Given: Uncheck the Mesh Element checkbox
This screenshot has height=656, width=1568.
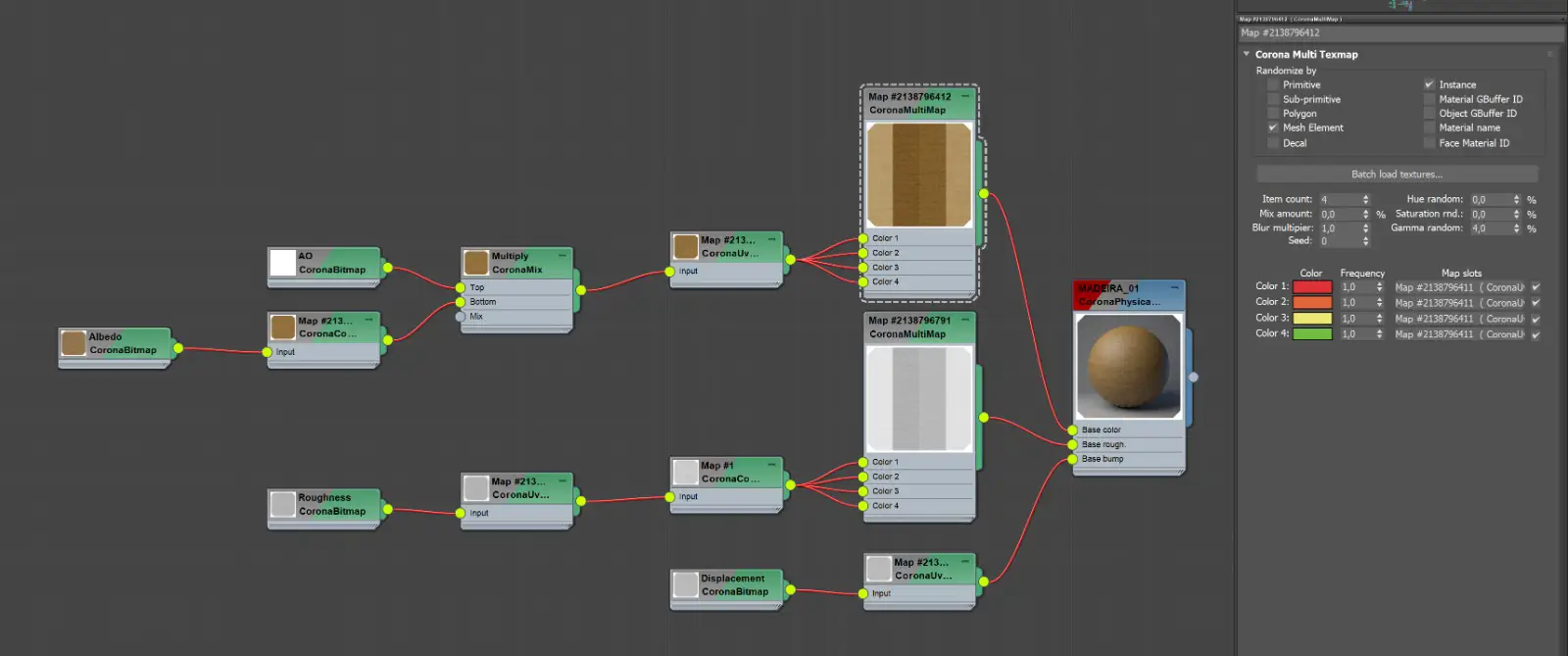Looking at the screenshot, I should tap(1273, 127).
